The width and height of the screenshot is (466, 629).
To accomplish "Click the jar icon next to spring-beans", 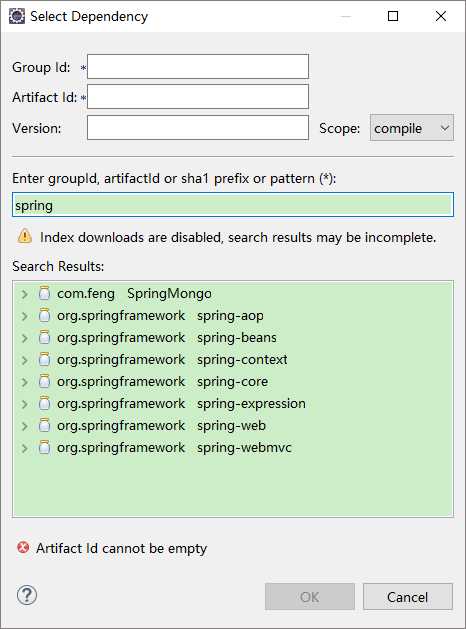I will (44, 337).
